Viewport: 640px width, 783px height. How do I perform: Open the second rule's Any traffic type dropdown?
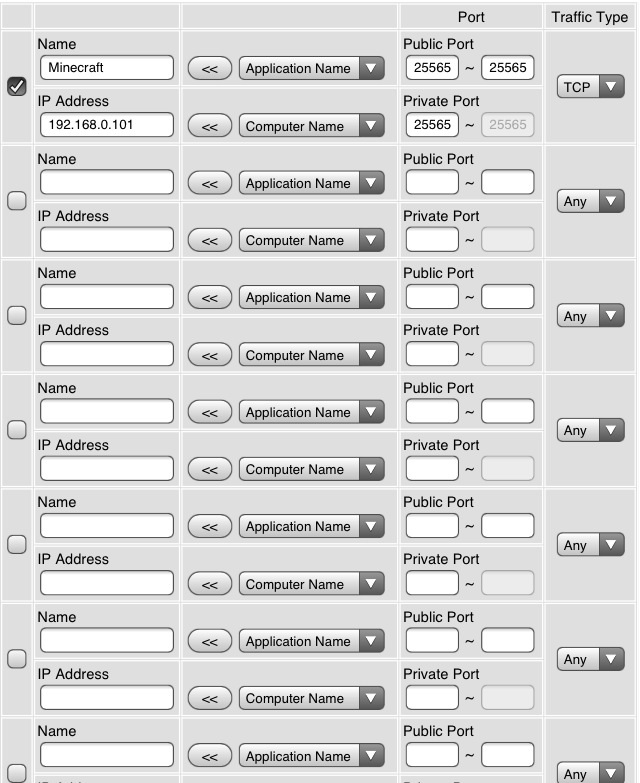coord(590,202)
